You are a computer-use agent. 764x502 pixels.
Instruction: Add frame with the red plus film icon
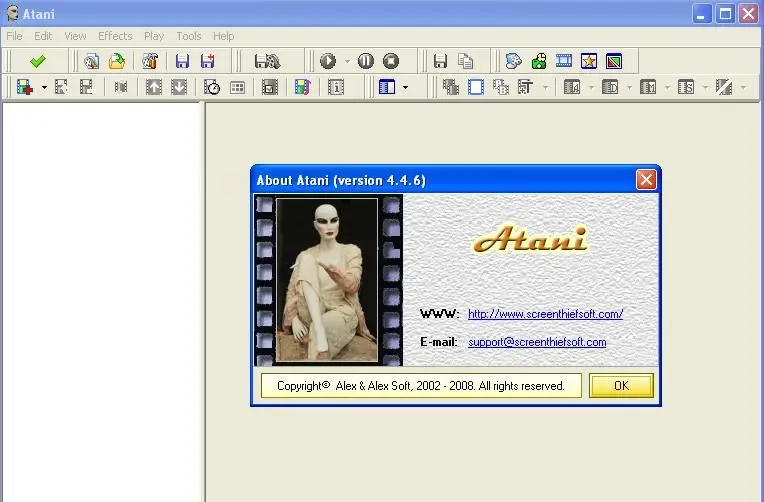pos(25,87)
